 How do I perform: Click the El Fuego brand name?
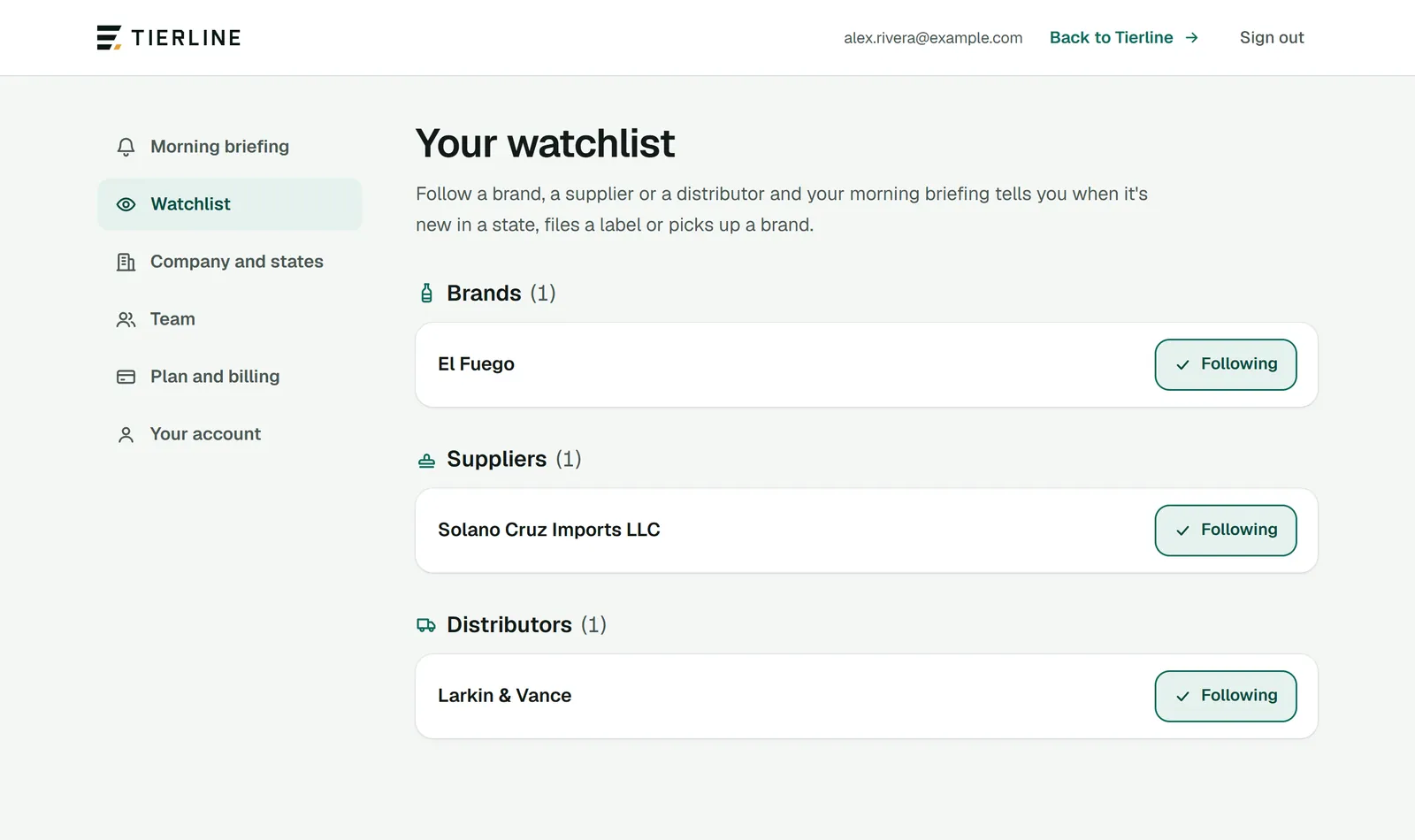[x=476, y=364]
